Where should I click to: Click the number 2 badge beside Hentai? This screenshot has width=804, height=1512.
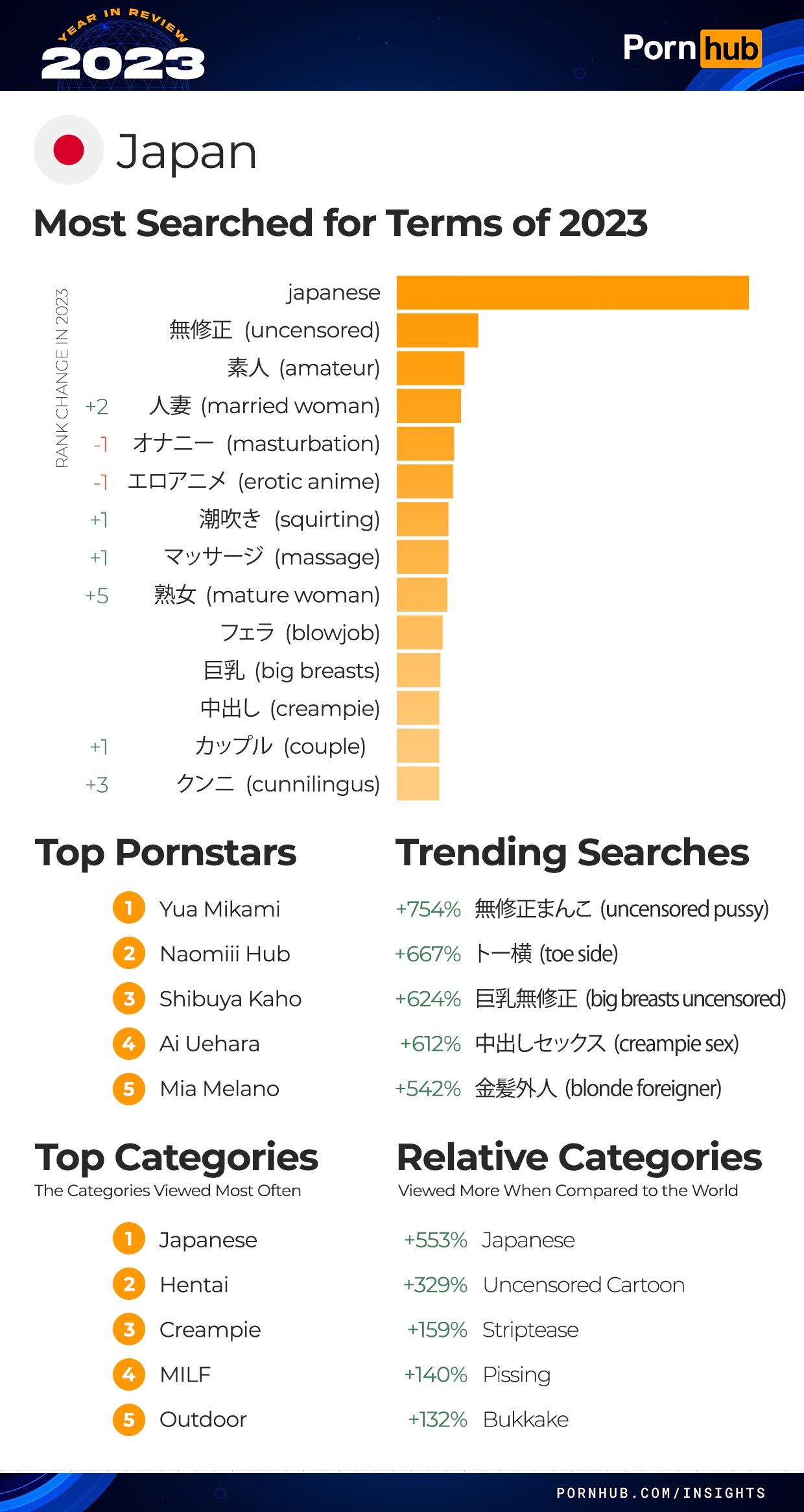coord(129,1284)
